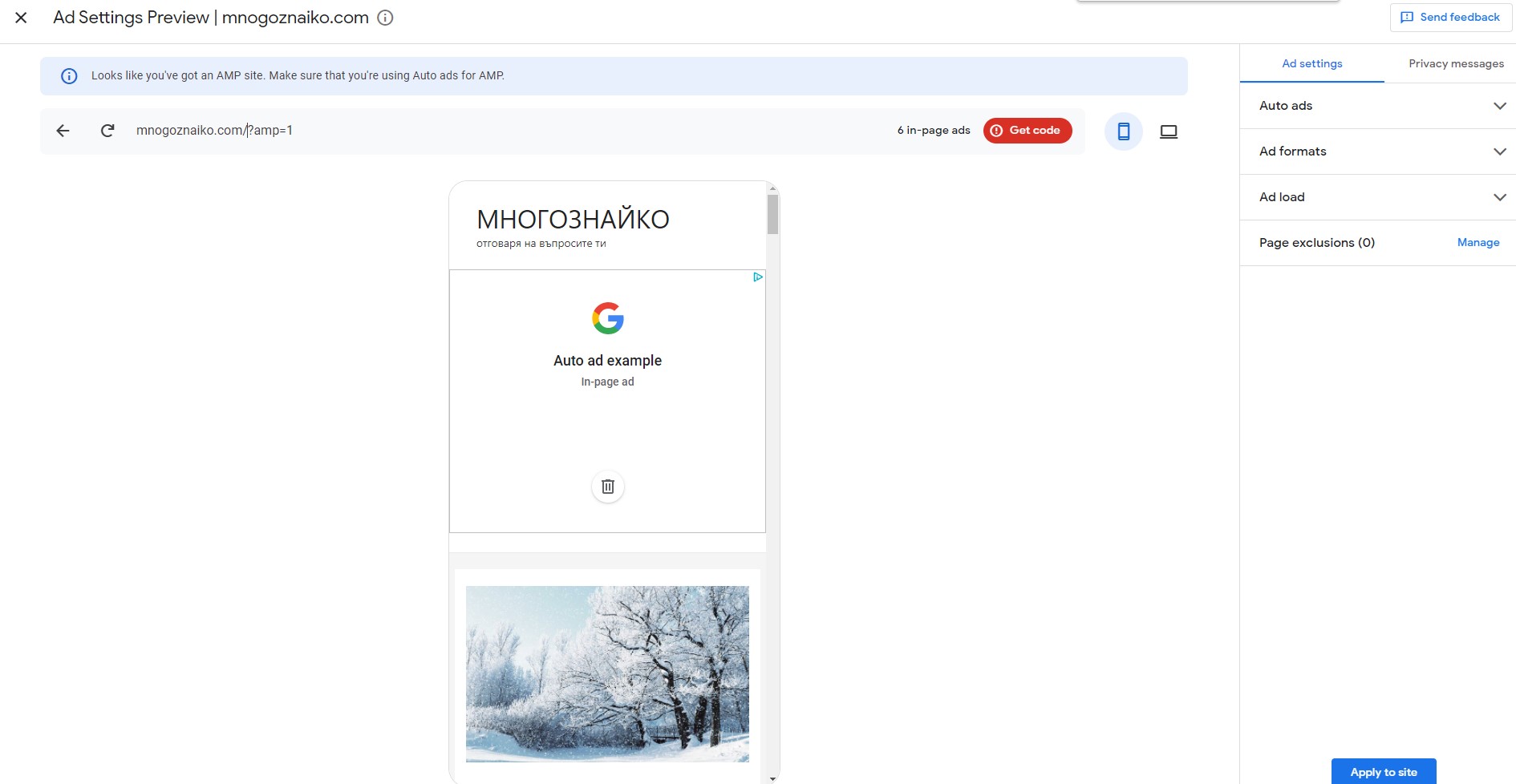The height and width of the screenshot is (784, 1516).
Task: Expand the Ad formats section
Action: coord(1378,152)
